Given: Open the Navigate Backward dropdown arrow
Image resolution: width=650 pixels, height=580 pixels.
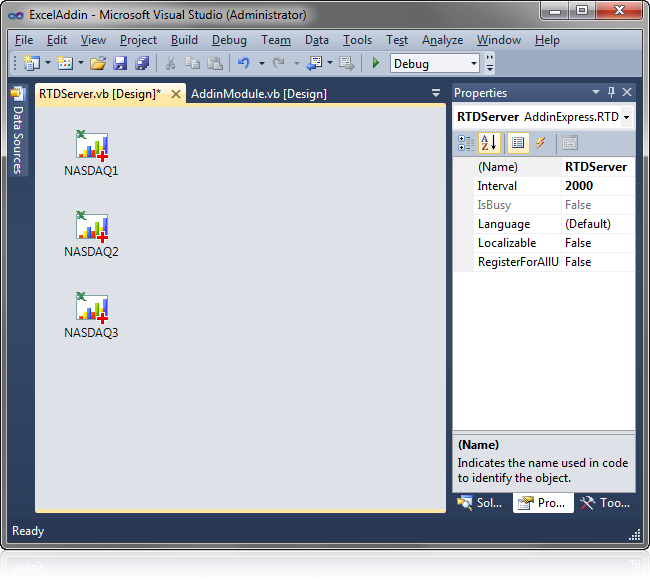Looking at the screenshot, I should point(330,63).
